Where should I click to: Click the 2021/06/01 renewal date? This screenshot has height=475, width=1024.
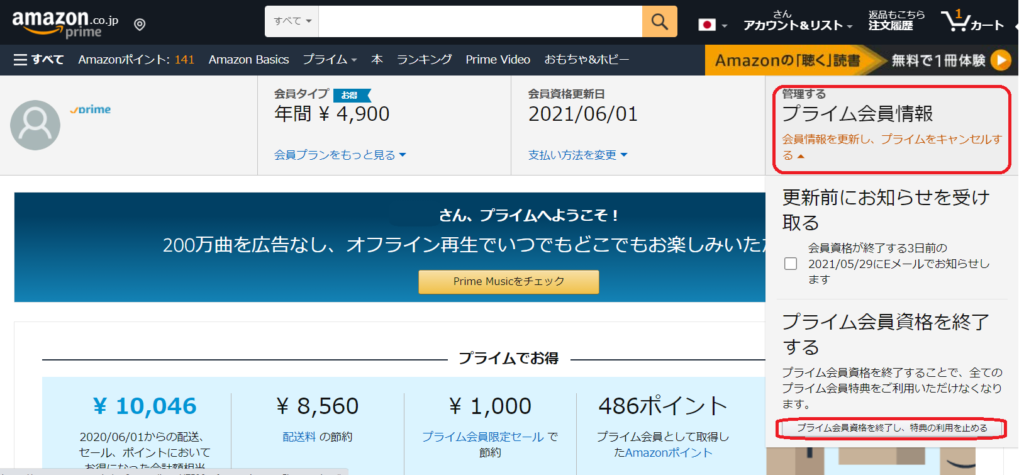click(x=583, y=114)
